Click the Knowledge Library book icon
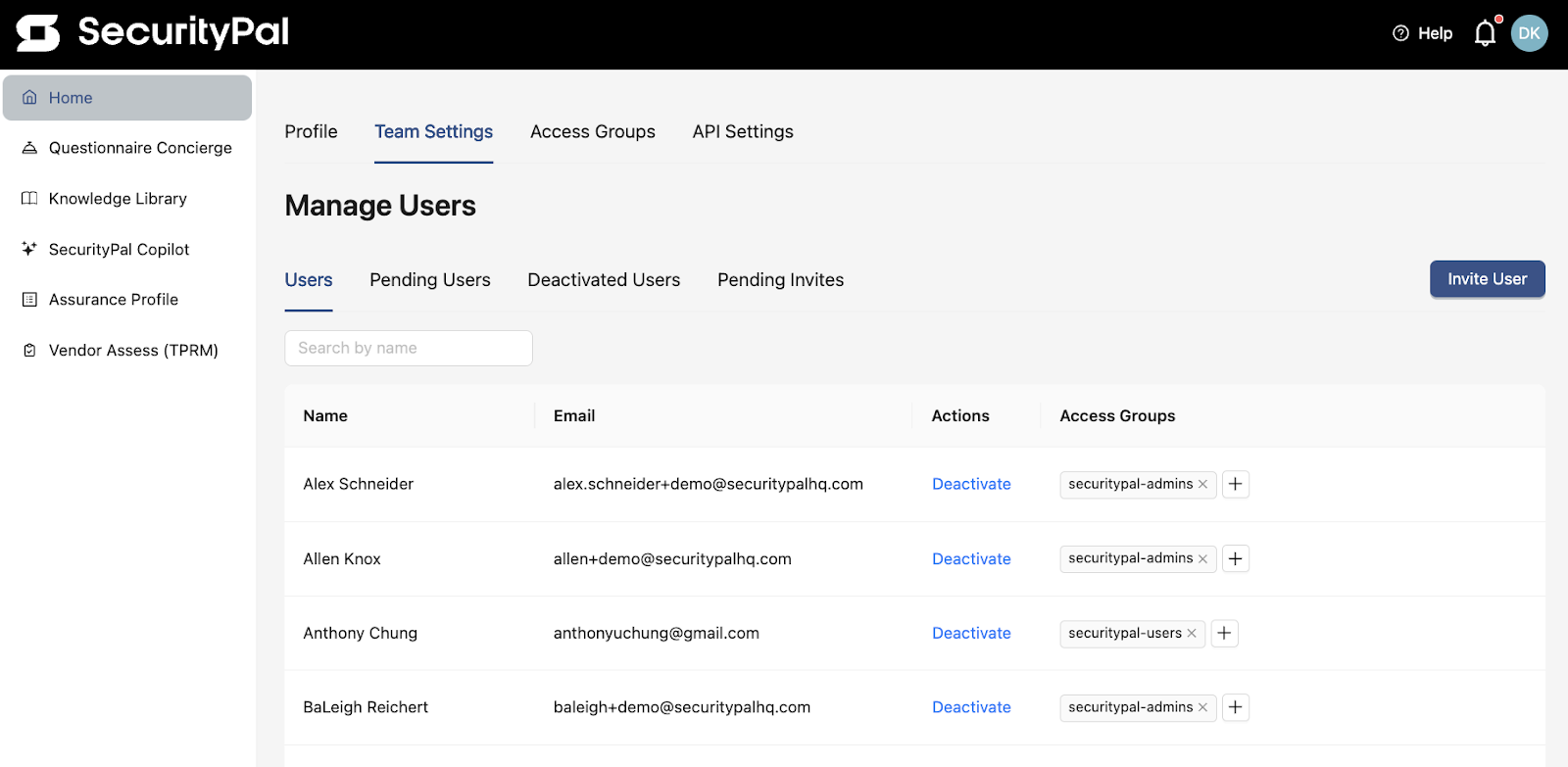The width and height of the screenshot is (1568, 767). coord(29,199)
